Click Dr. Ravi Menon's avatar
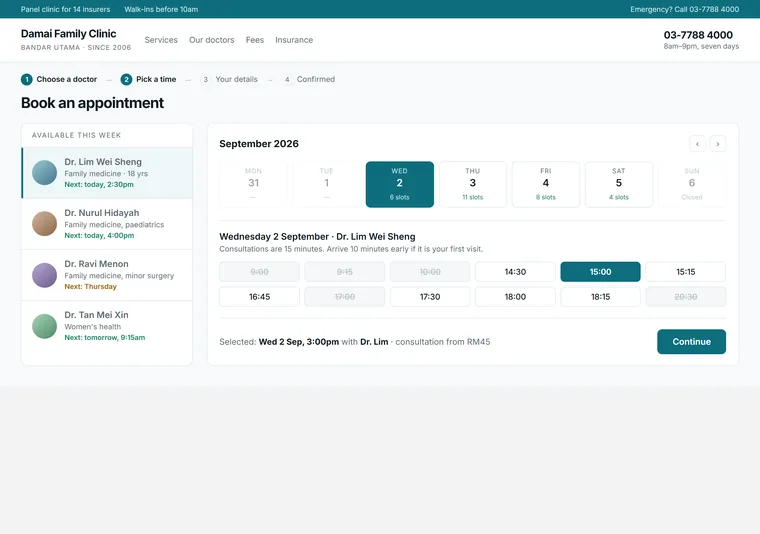The height and width of the screenshot is (534, 760). click(45, 275)
